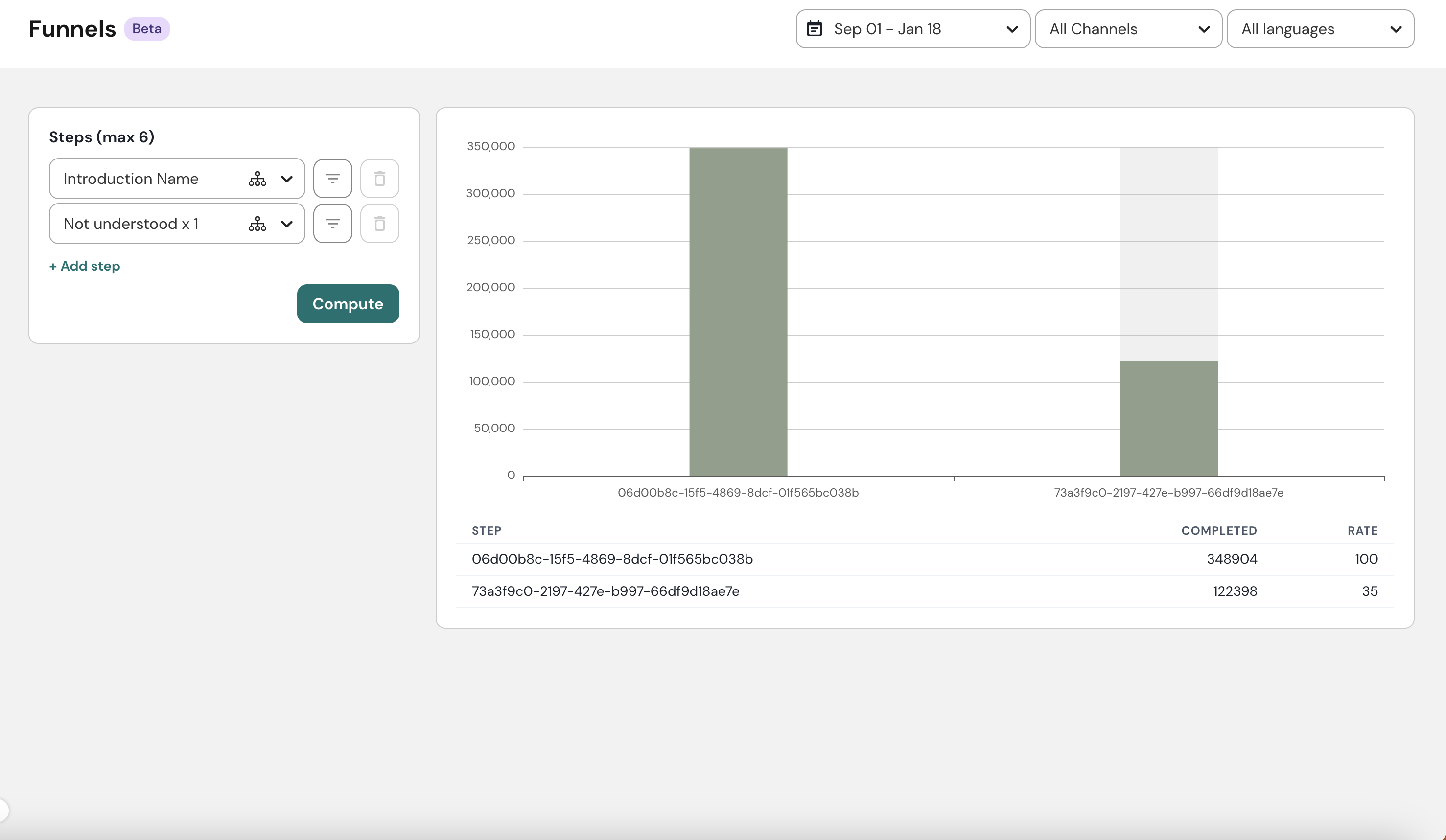The image size is (1446, 840).
Task: Click the shorter second funnel bar
Action: click(1168, 418)
